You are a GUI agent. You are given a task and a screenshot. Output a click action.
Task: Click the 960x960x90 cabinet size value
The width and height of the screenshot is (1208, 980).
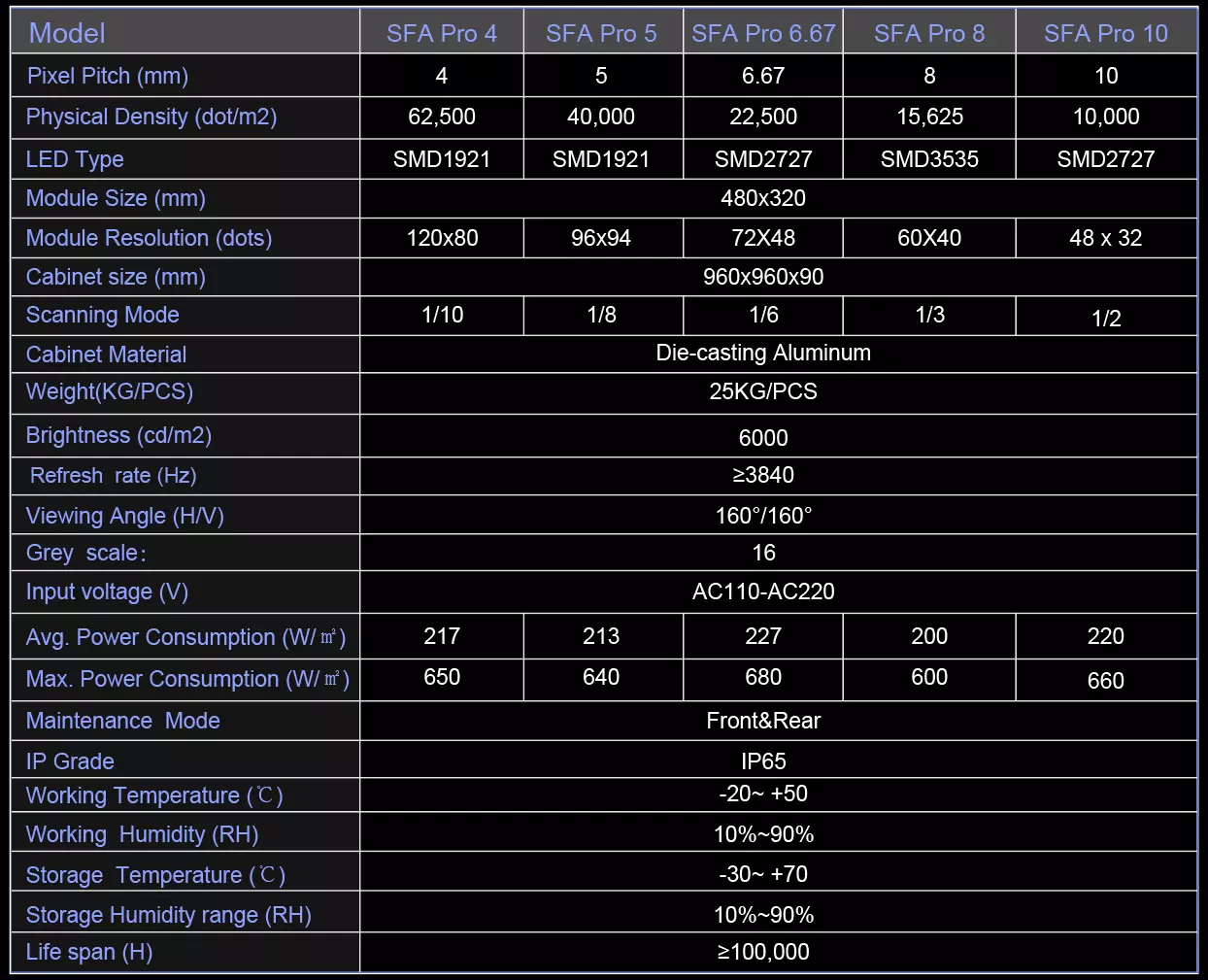(763, 277)
